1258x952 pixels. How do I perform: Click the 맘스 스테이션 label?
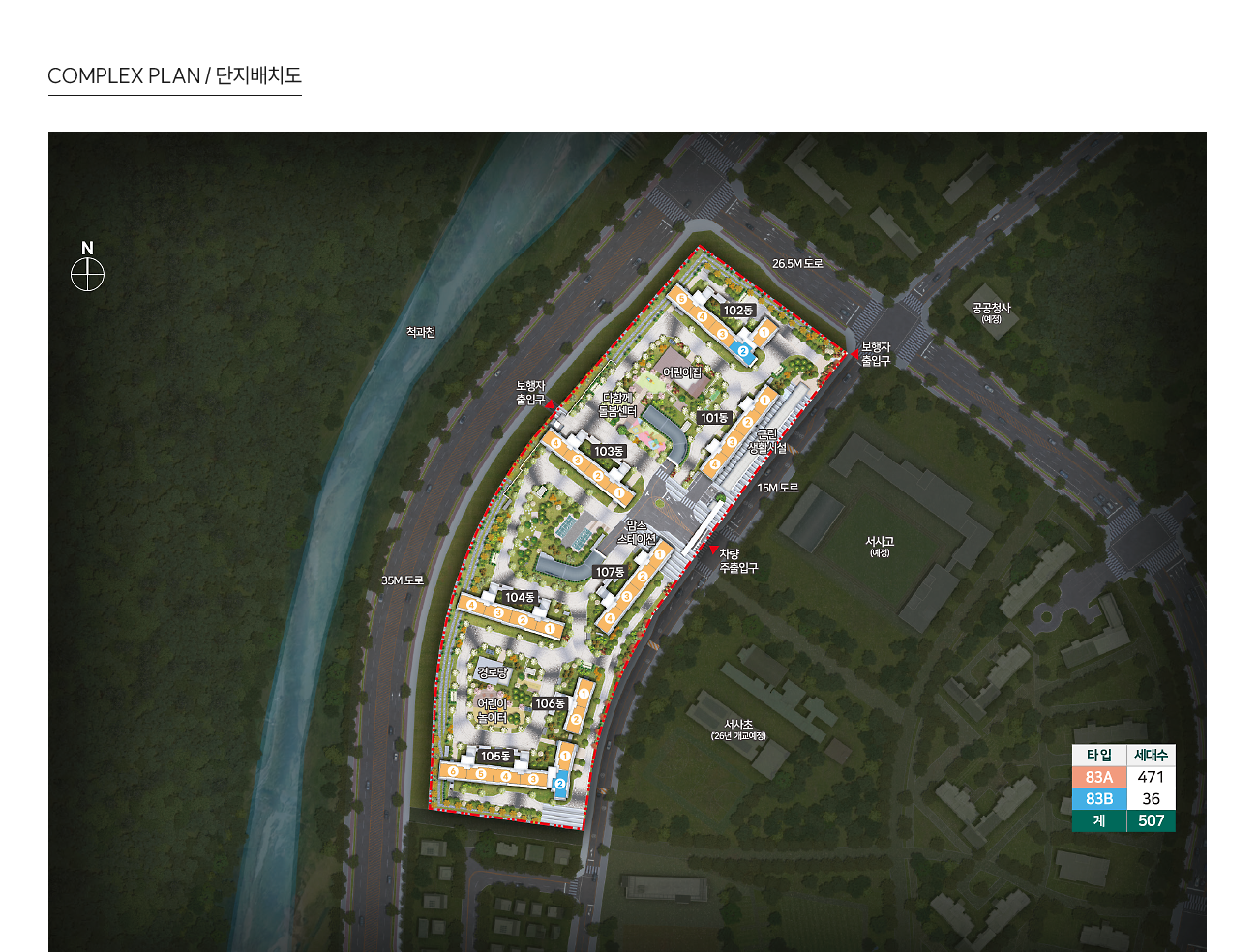[x=637, y=532]
